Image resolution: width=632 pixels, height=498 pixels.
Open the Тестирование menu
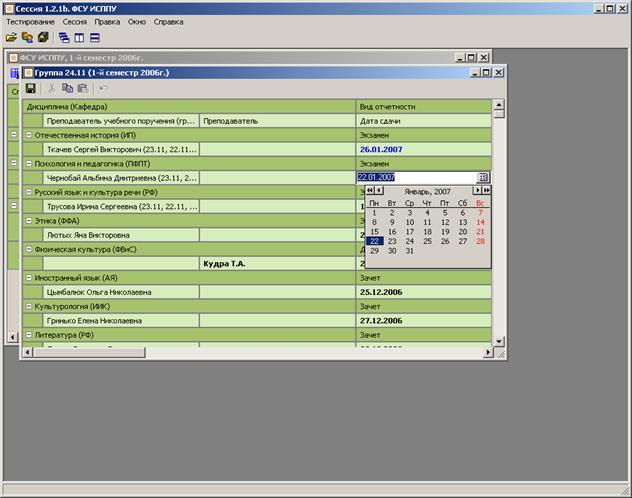pyautogui.click(x=30, y=21)
